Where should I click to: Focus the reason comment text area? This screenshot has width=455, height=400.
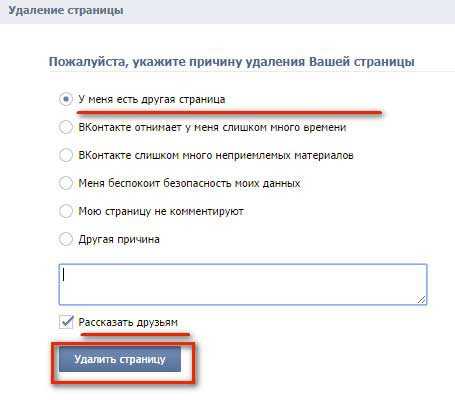[x=243, y=284]
